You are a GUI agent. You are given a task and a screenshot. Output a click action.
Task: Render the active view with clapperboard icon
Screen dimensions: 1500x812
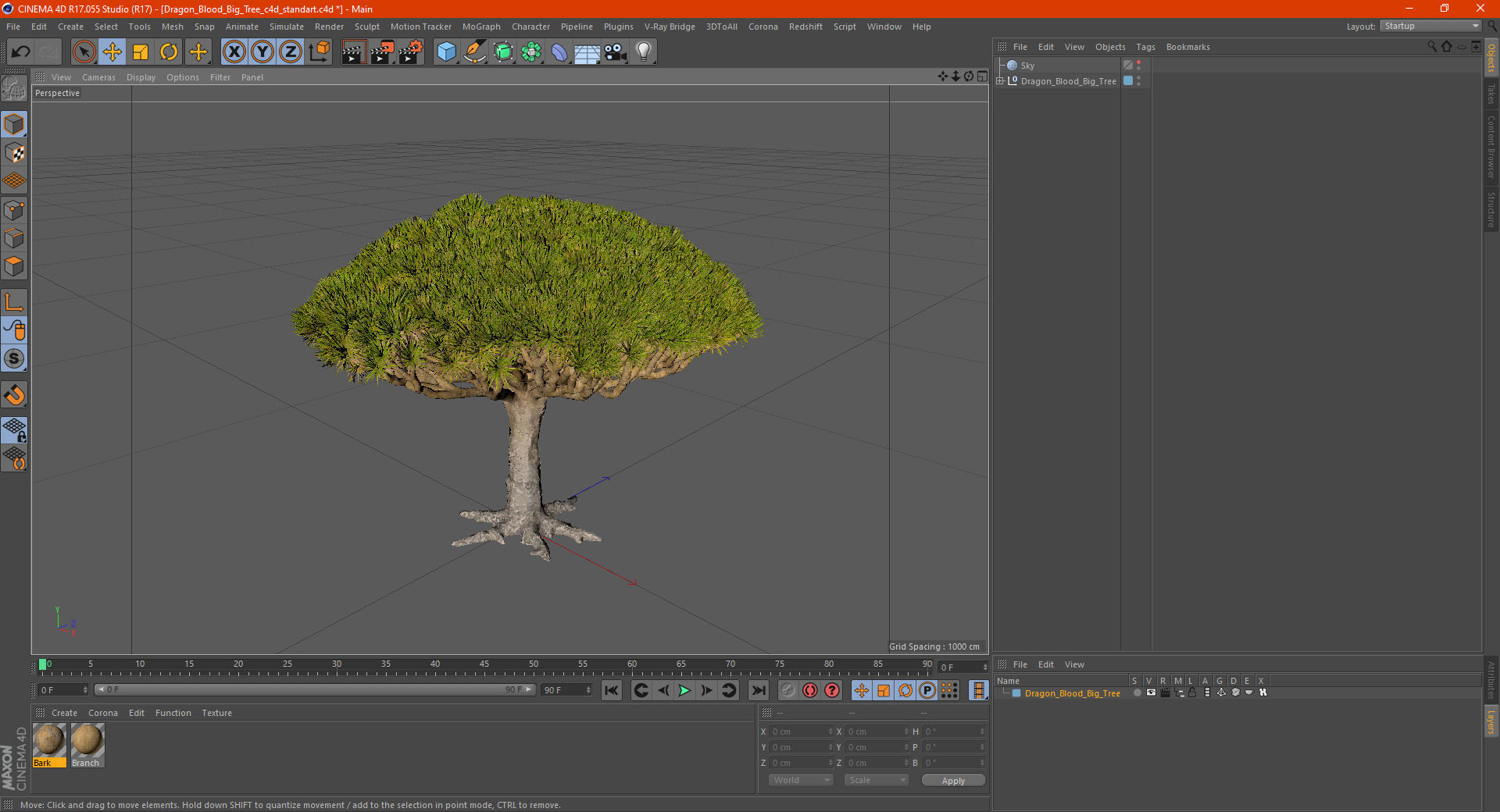[x=353, y=52]
